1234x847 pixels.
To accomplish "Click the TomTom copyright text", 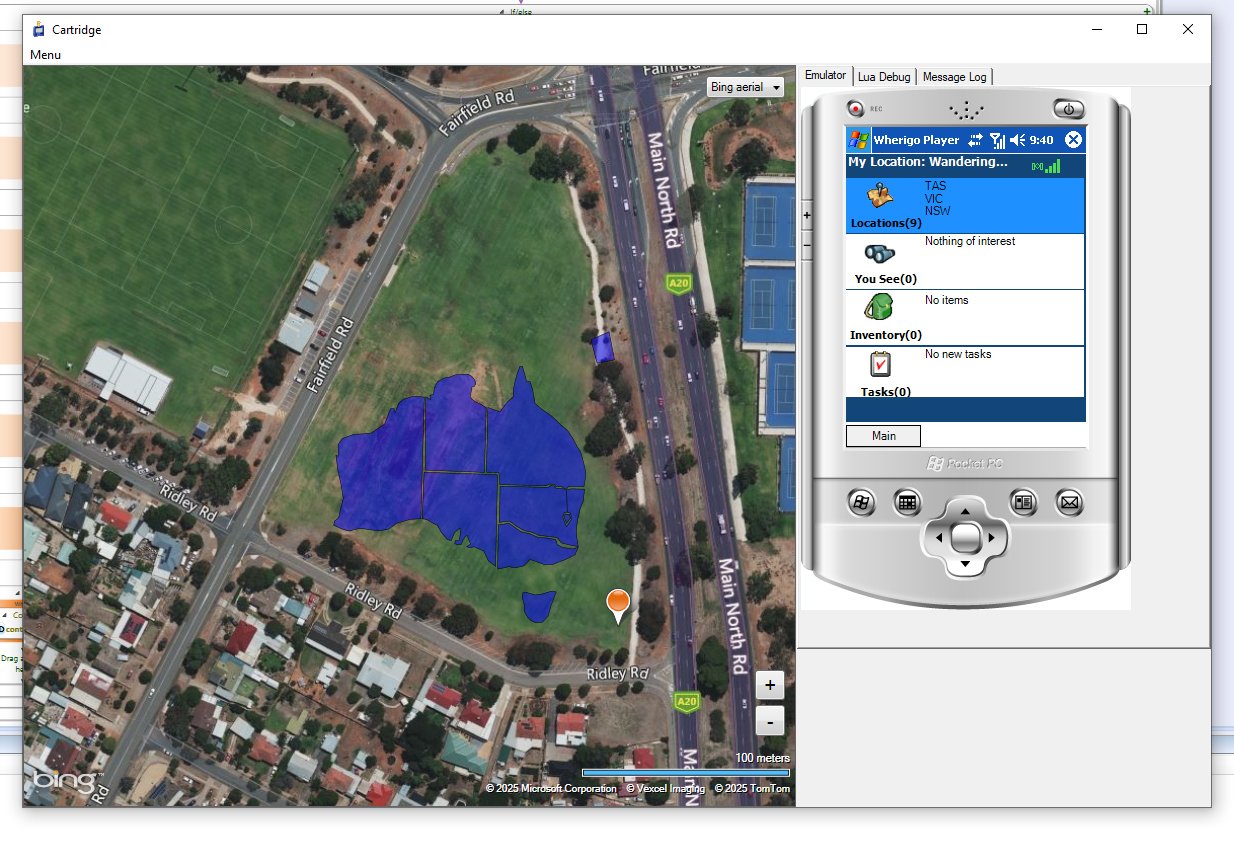I will 752,789.
